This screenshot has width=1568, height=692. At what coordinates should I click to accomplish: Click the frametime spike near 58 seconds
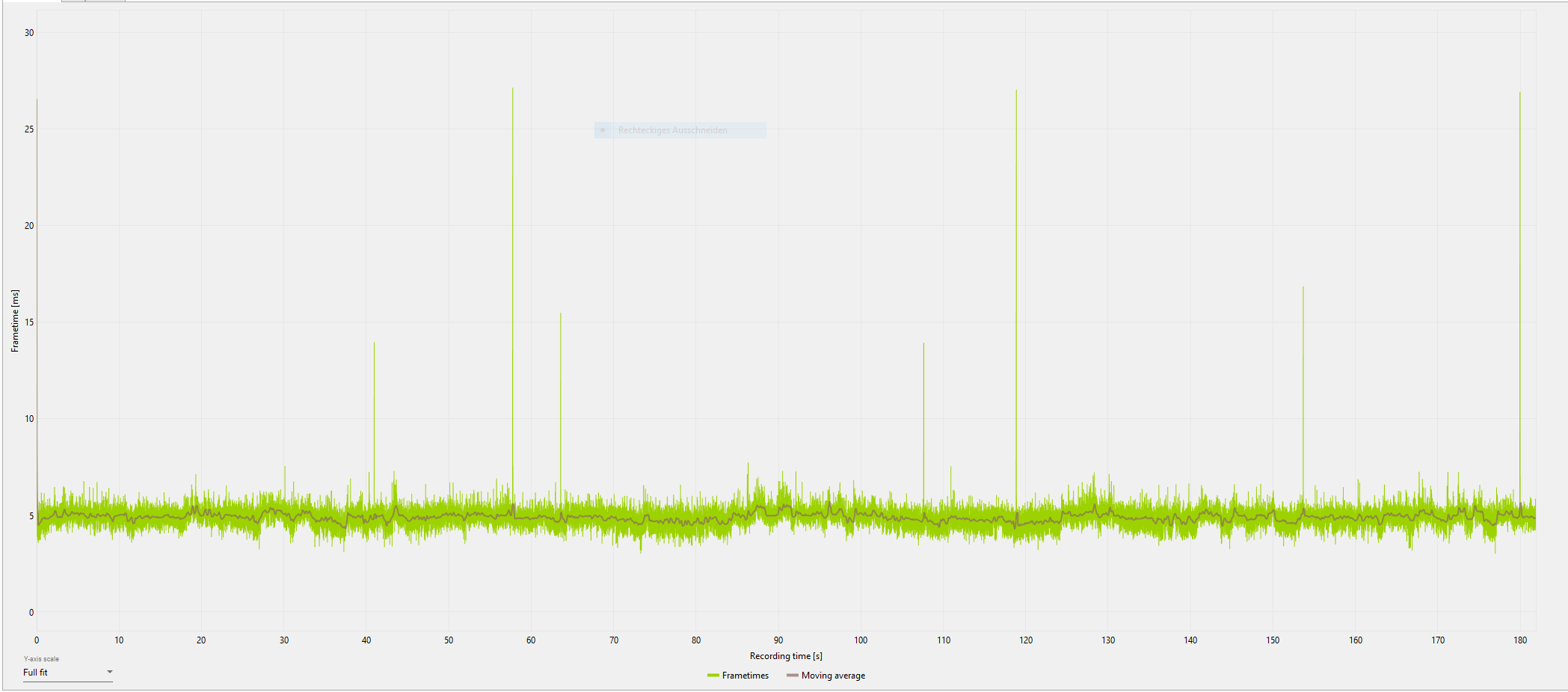512,224
